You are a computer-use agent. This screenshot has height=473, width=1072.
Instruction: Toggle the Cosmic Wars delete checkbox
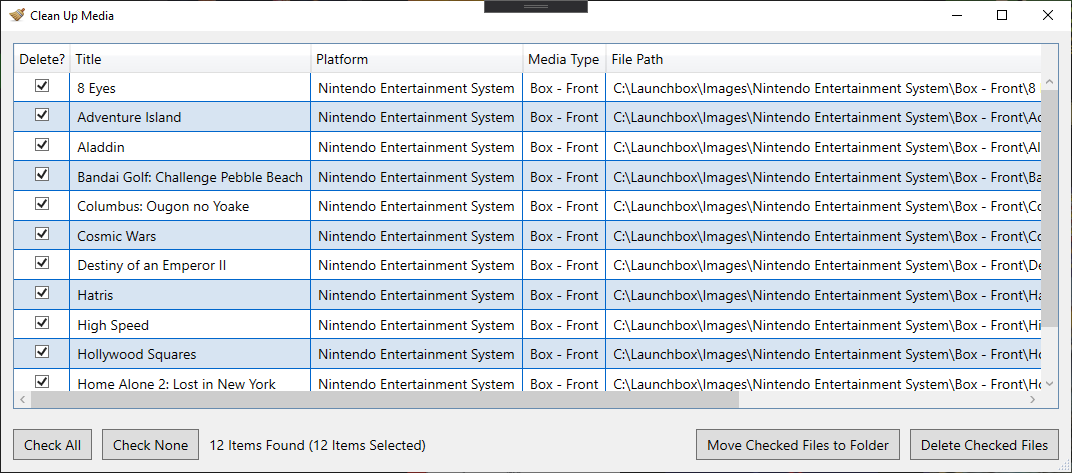(42, 234)
